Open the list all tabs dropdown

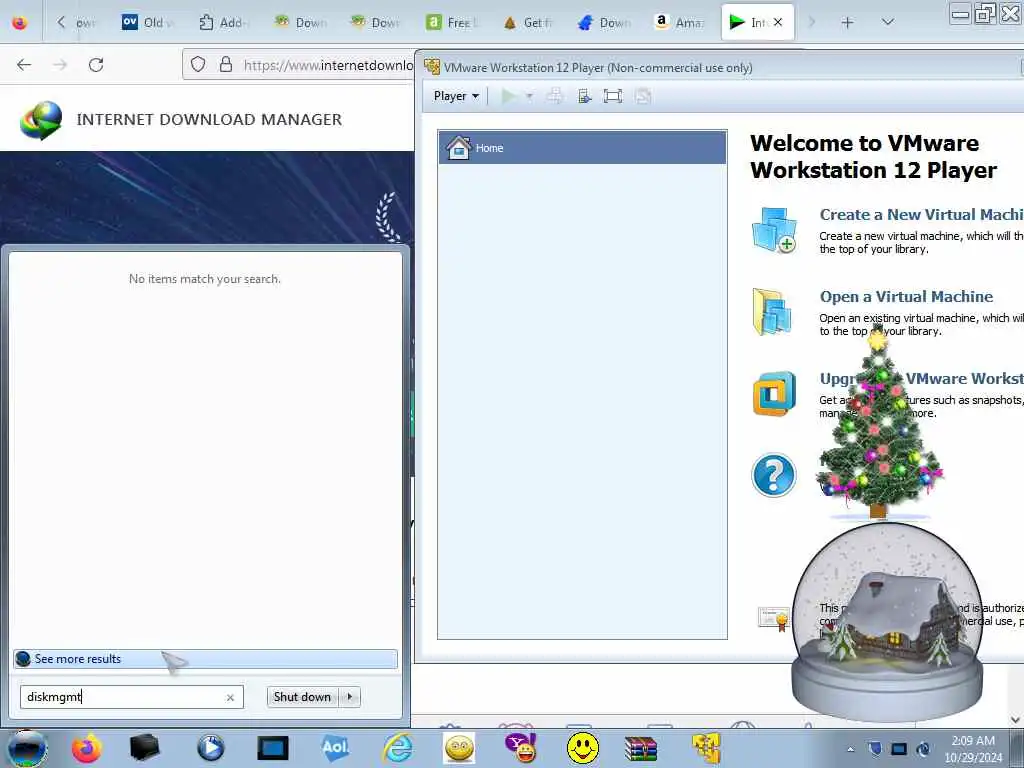click(888, 22)
